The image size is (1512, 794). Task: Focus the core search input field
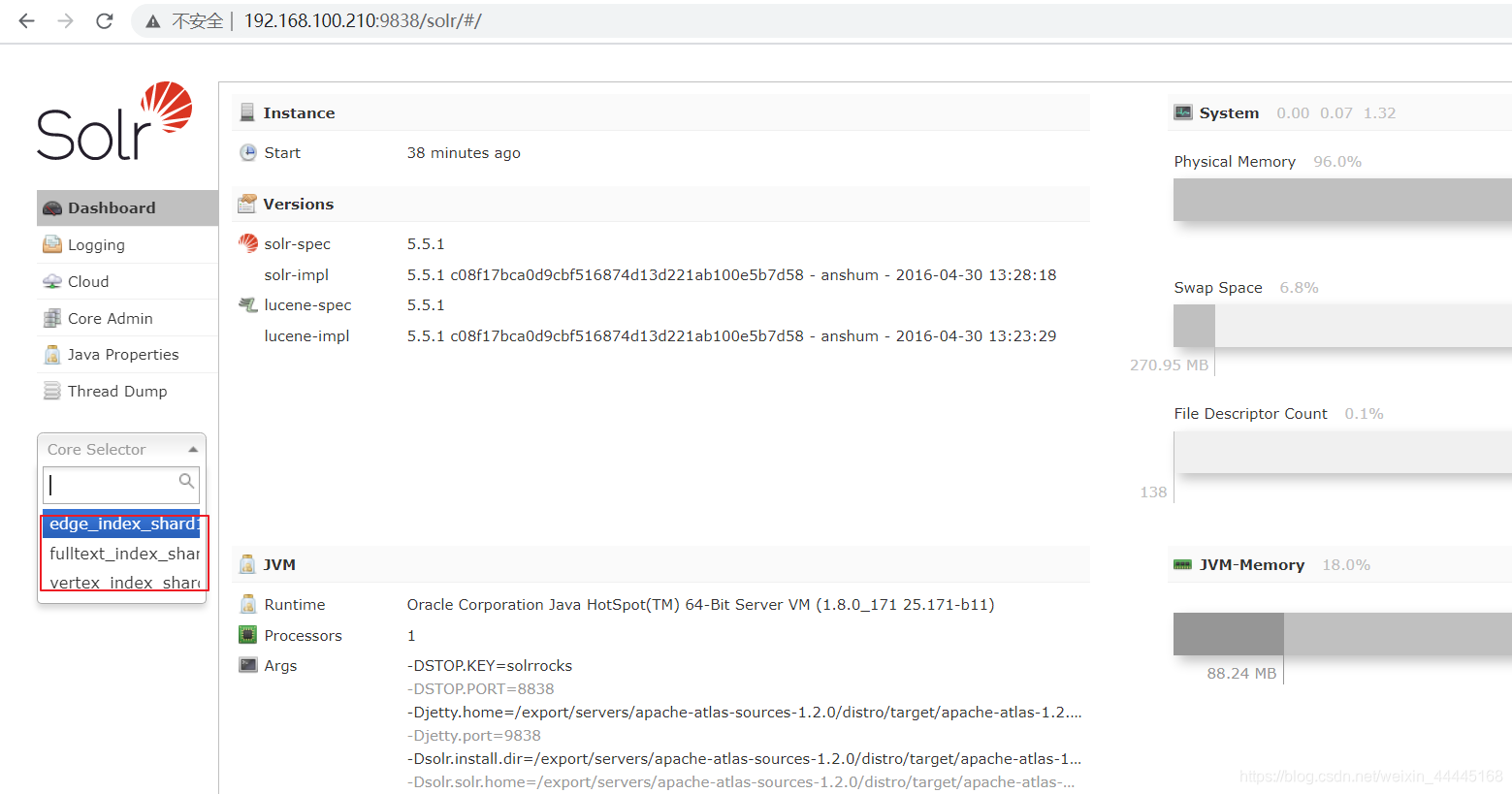120,485
